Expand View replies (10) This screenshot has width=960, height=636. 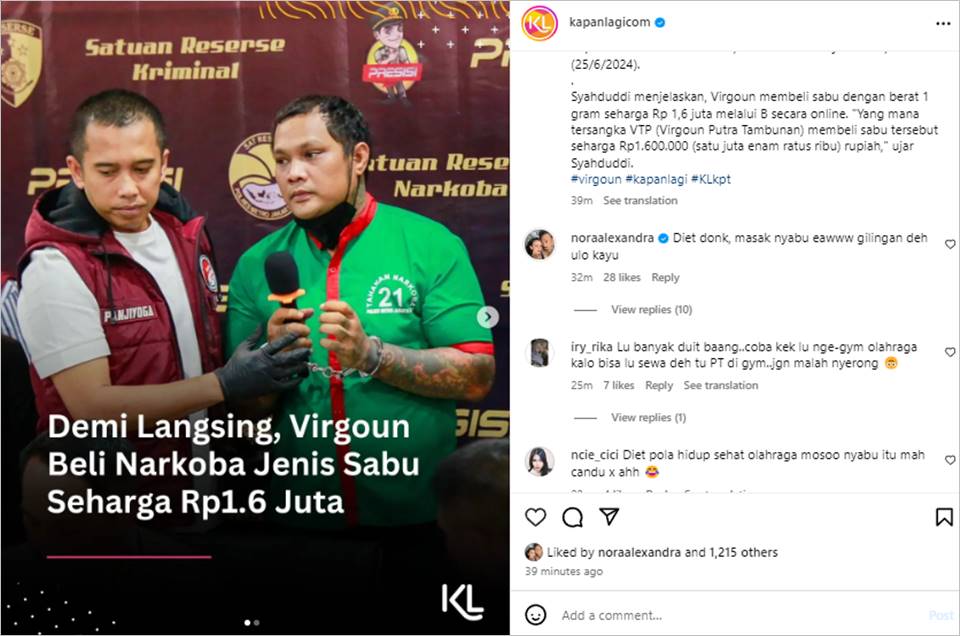click(x=651, y=310)
